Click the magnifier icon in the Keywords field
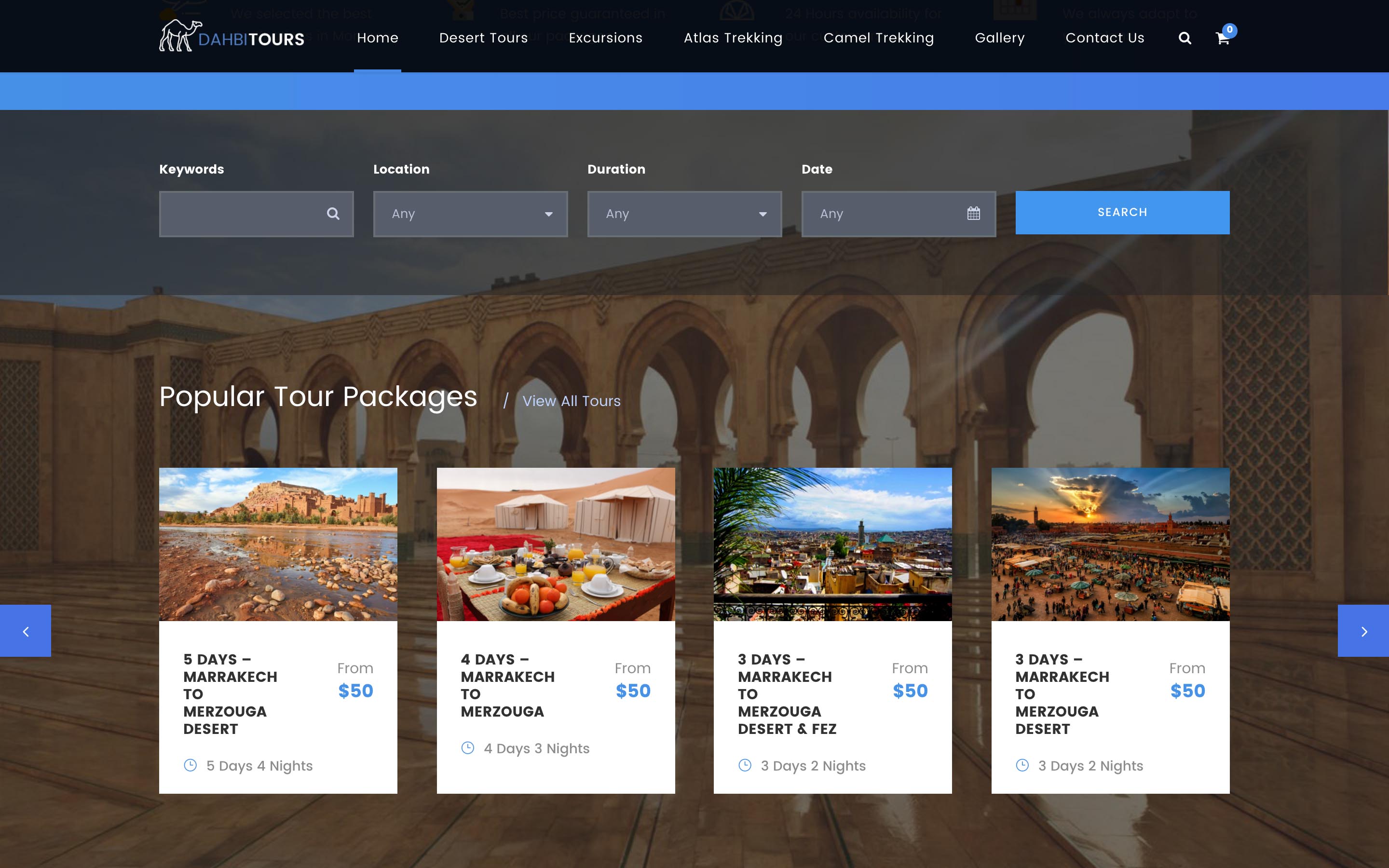This screenshot has height=868, width=1389. point(333,214)
